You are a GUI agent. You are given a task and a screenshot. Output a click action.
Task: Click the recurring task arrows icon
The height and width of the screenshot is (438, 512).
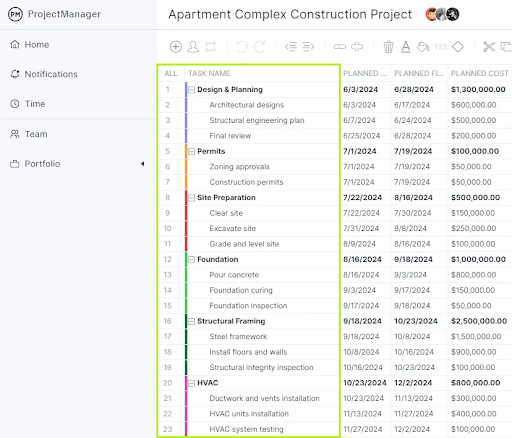click(211, 47)
